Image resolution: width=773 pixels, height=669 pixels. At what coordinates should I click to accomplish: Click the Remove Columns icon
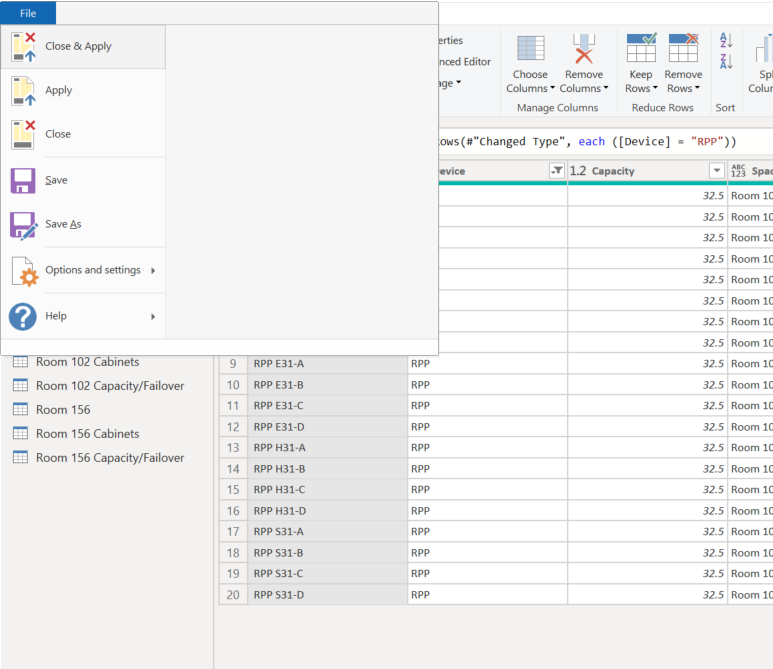(584, 48)
